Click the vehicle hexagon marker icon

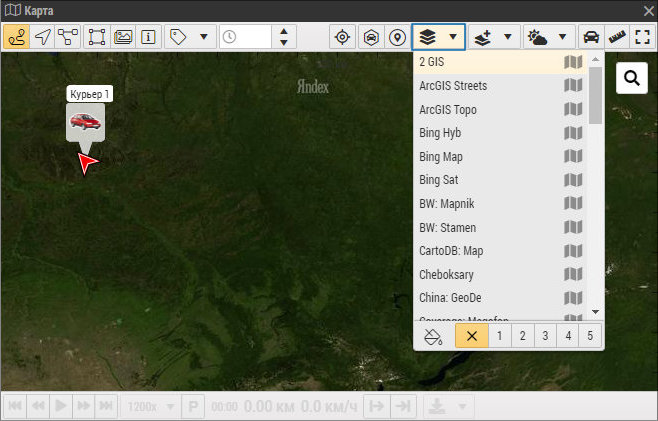pyautogui.click(x=371, y=37)
